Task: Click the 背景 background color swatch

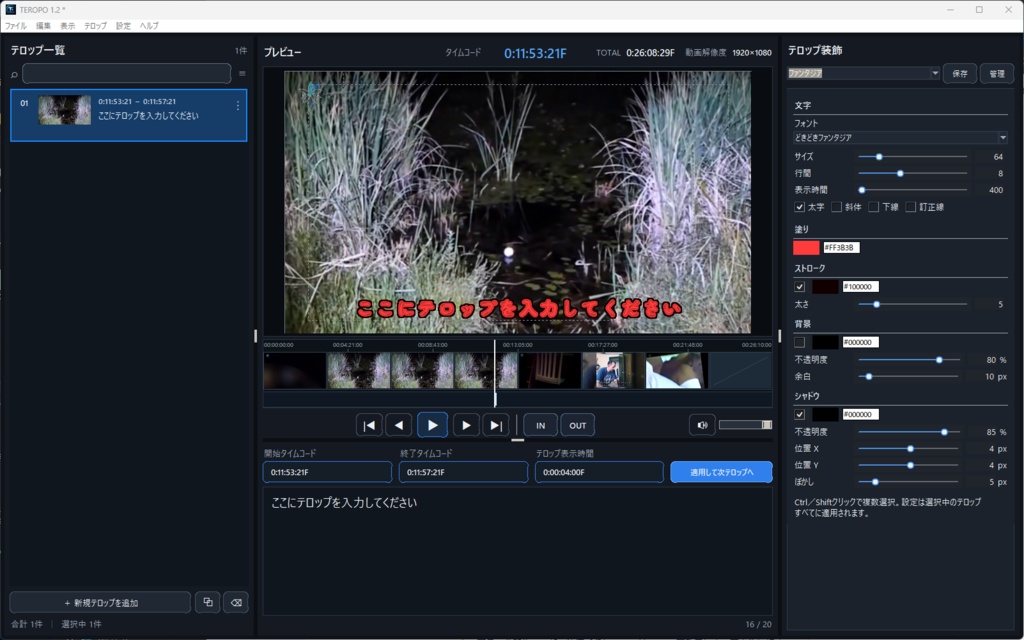Action: pos(825,342)
